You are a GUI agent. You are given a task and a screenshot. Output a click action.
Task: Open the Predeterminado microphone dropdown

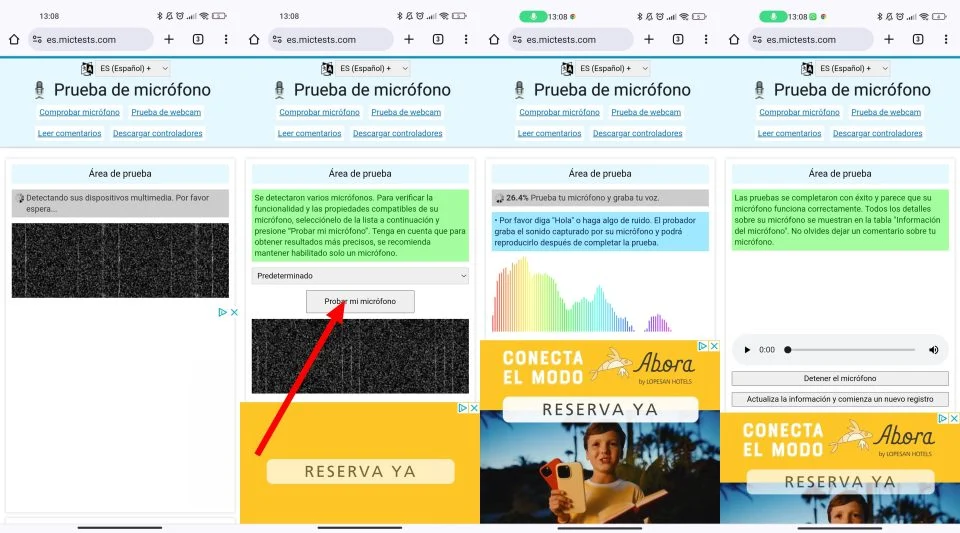[x=360, y=276]
